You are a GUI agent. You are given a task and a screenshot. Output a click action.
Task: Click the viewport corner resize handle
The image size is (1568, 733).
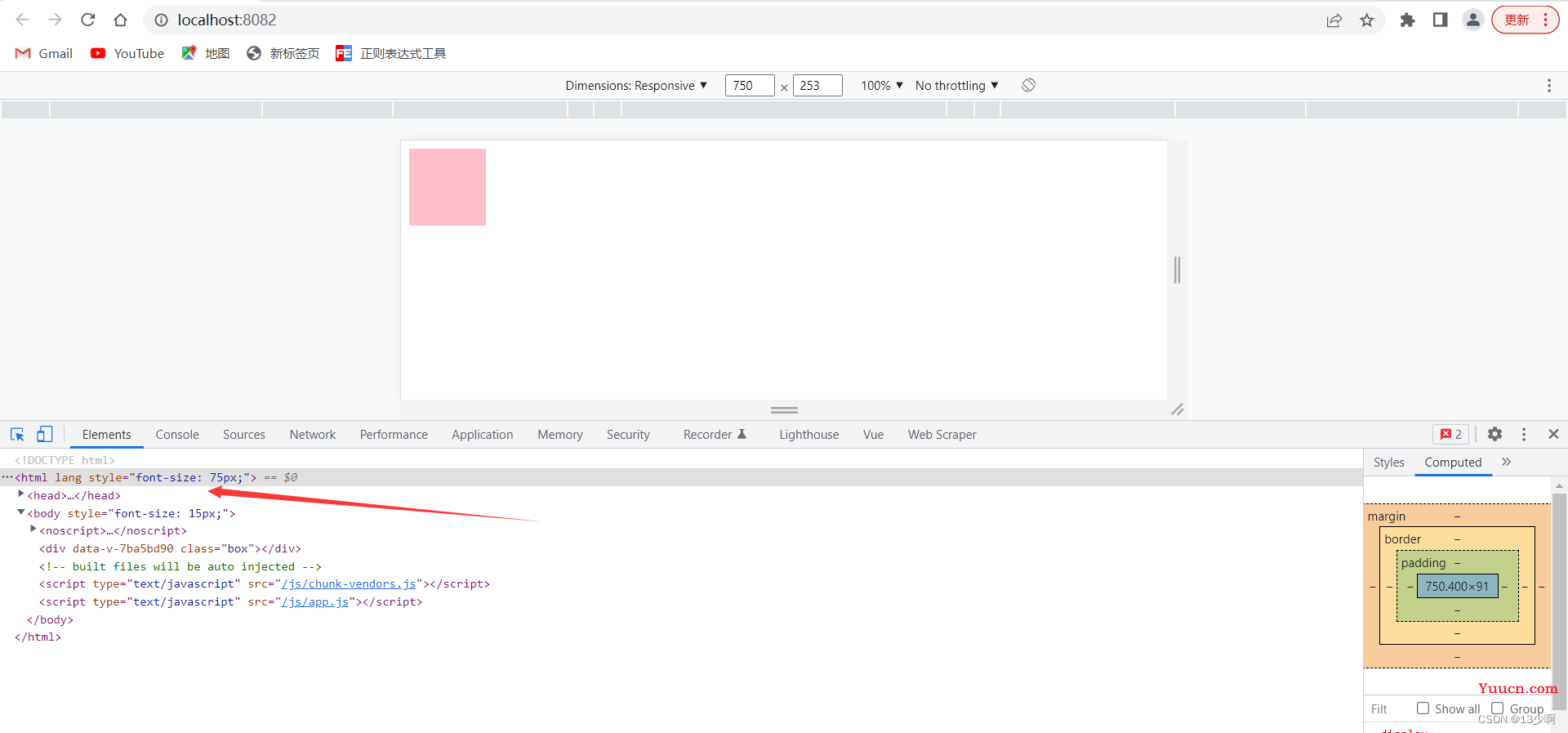click(x=1177, y=409)
